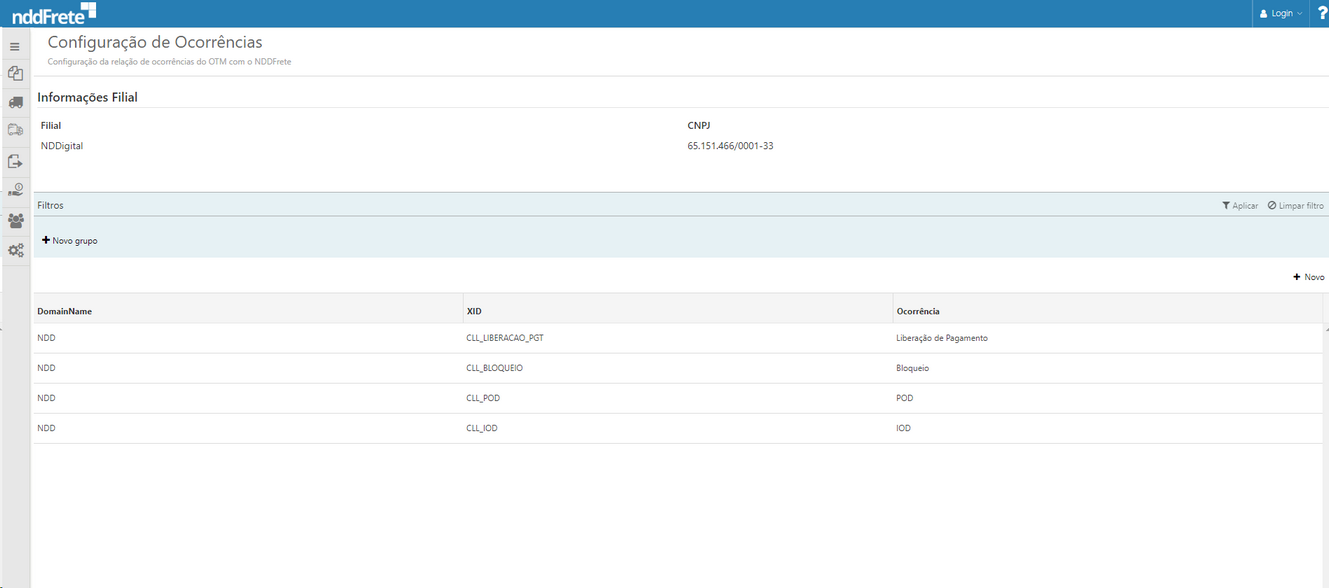The width and height of the screenshot is (1329, 588).
Task: Click the help question mark icon
Action: coord(1322,13)
